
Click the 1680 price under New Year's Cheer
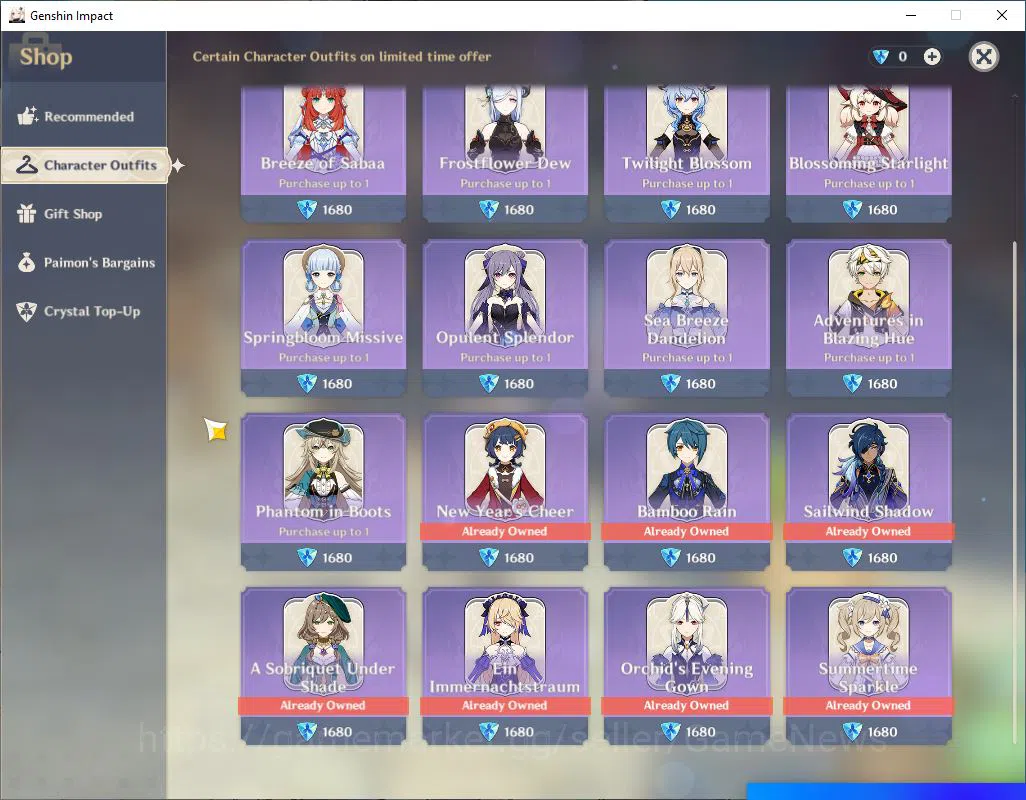pyautogui.click(x=505, y=557)
